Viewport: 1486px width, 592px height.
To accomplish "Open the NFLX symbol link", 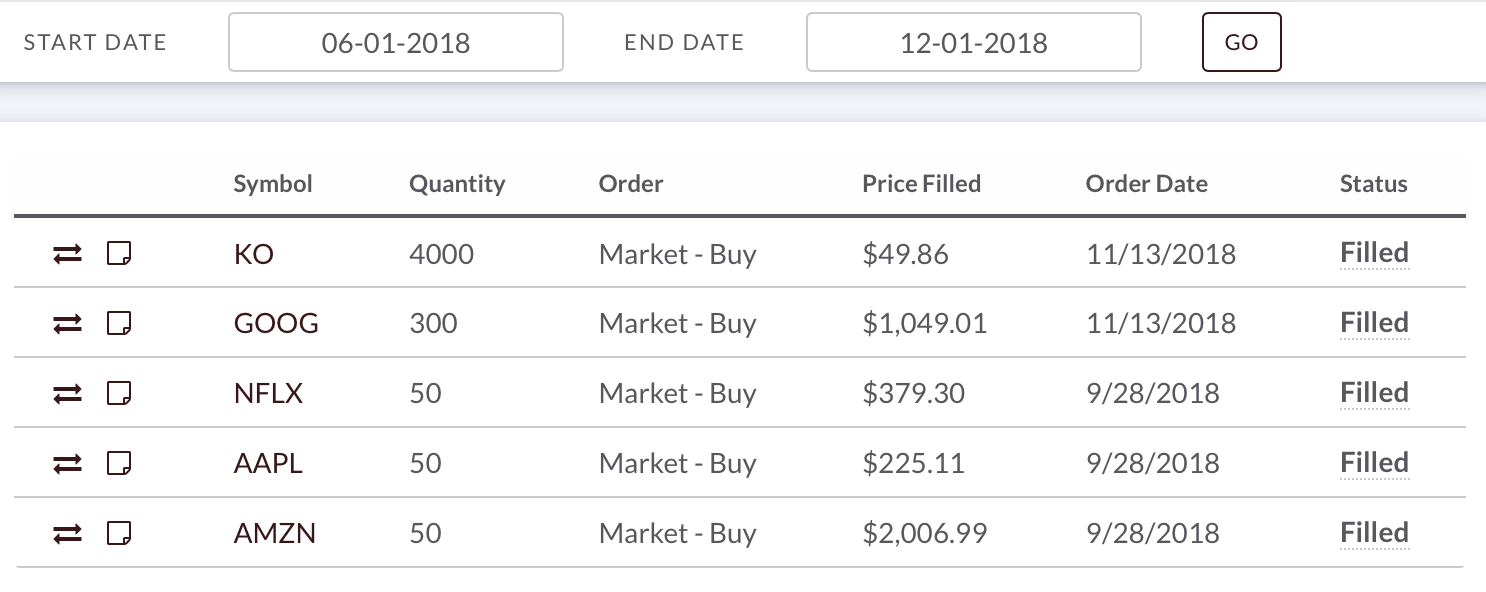I will (268, 394).
